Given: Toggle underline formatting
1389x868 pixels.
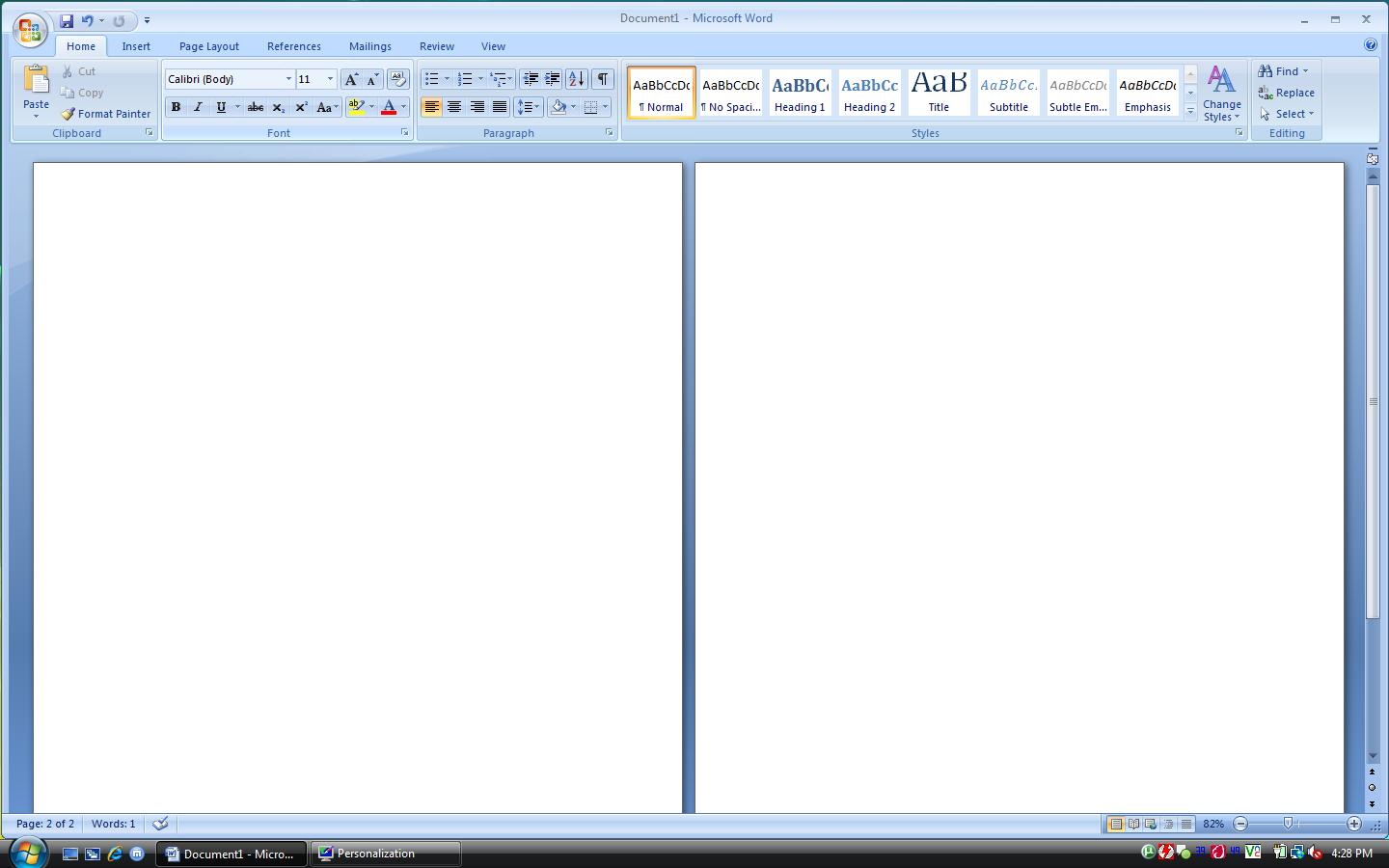Looking at the screenshot, I should 221,107.
